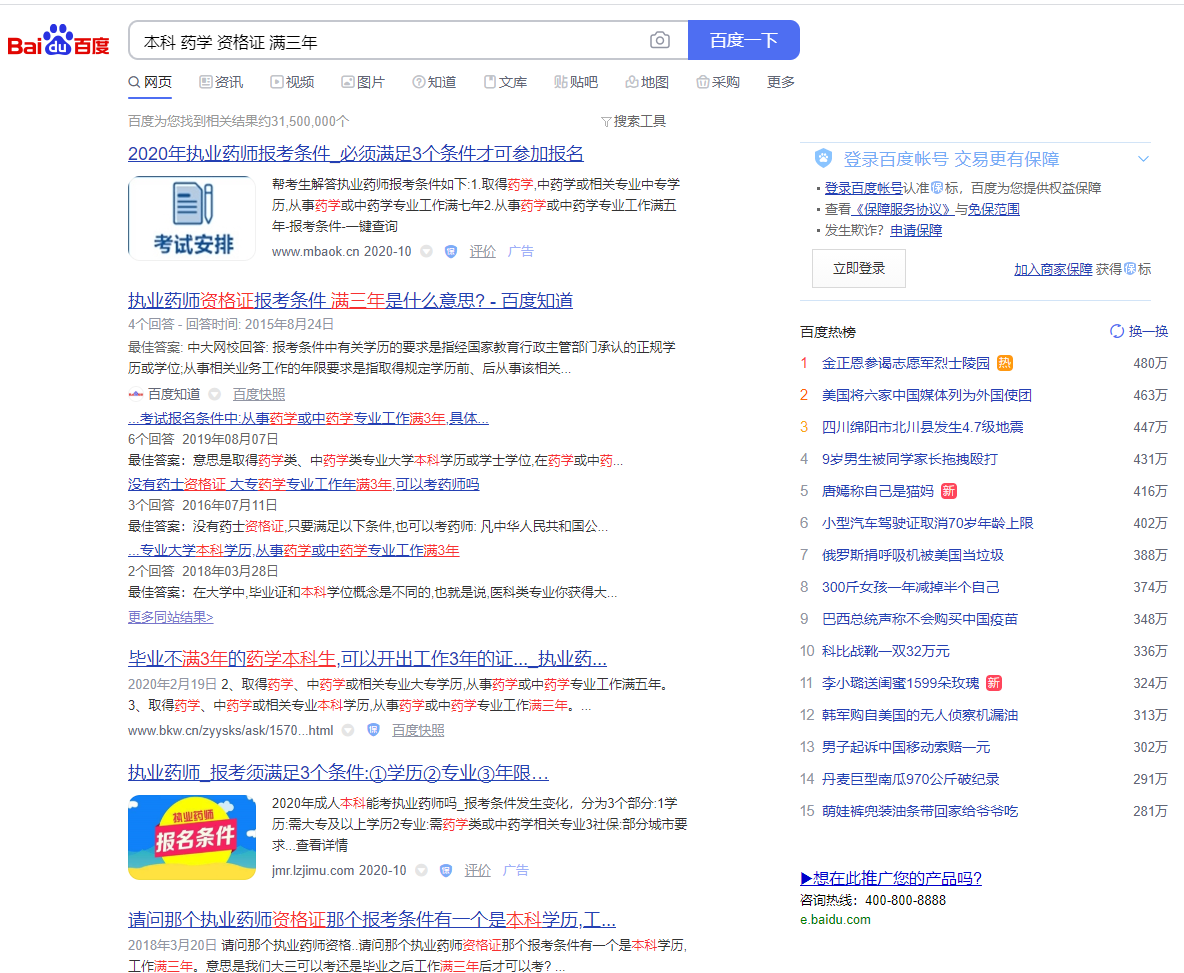1184x973 pixels.
Task: Open 执业药师_报考须满足3个条件 result
Action: pyautogui.click(x=338, y=773)
